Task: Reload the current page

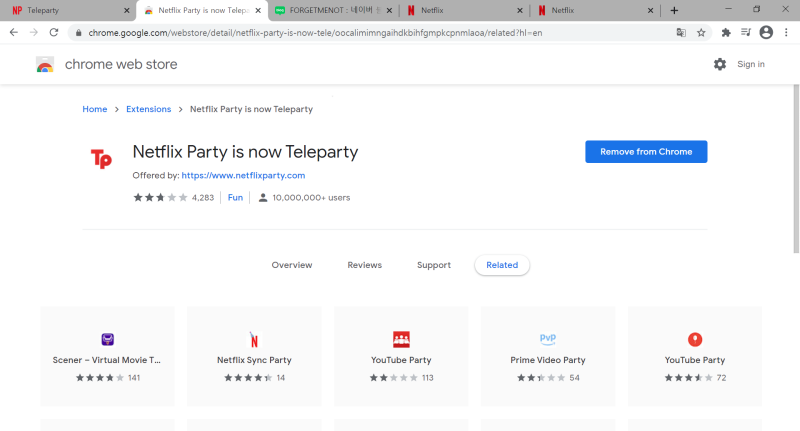Action: (54, 32)
